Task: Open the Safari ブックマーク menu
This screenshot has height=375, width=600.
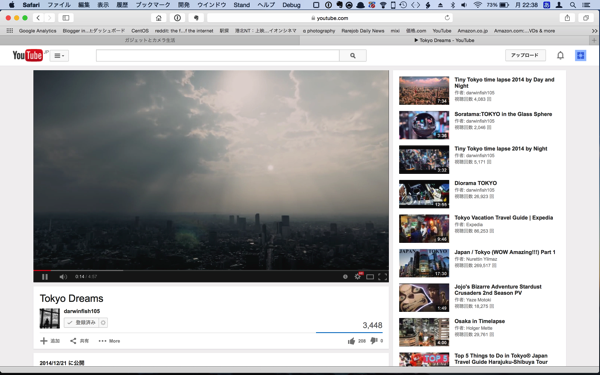Action: (x=153, y=5)
